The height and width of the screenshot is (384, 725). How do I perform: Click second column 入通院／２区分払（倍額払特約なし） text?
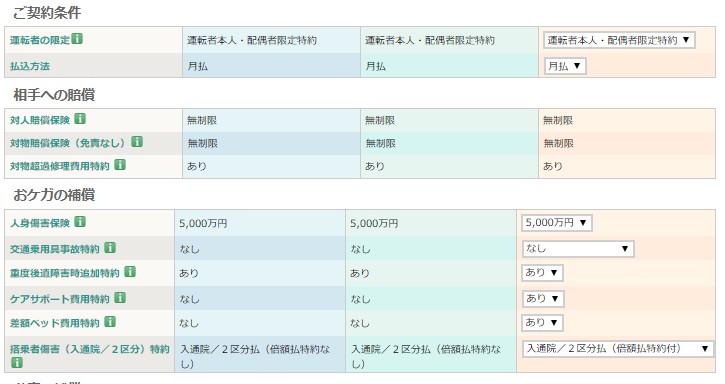point(426,356)
